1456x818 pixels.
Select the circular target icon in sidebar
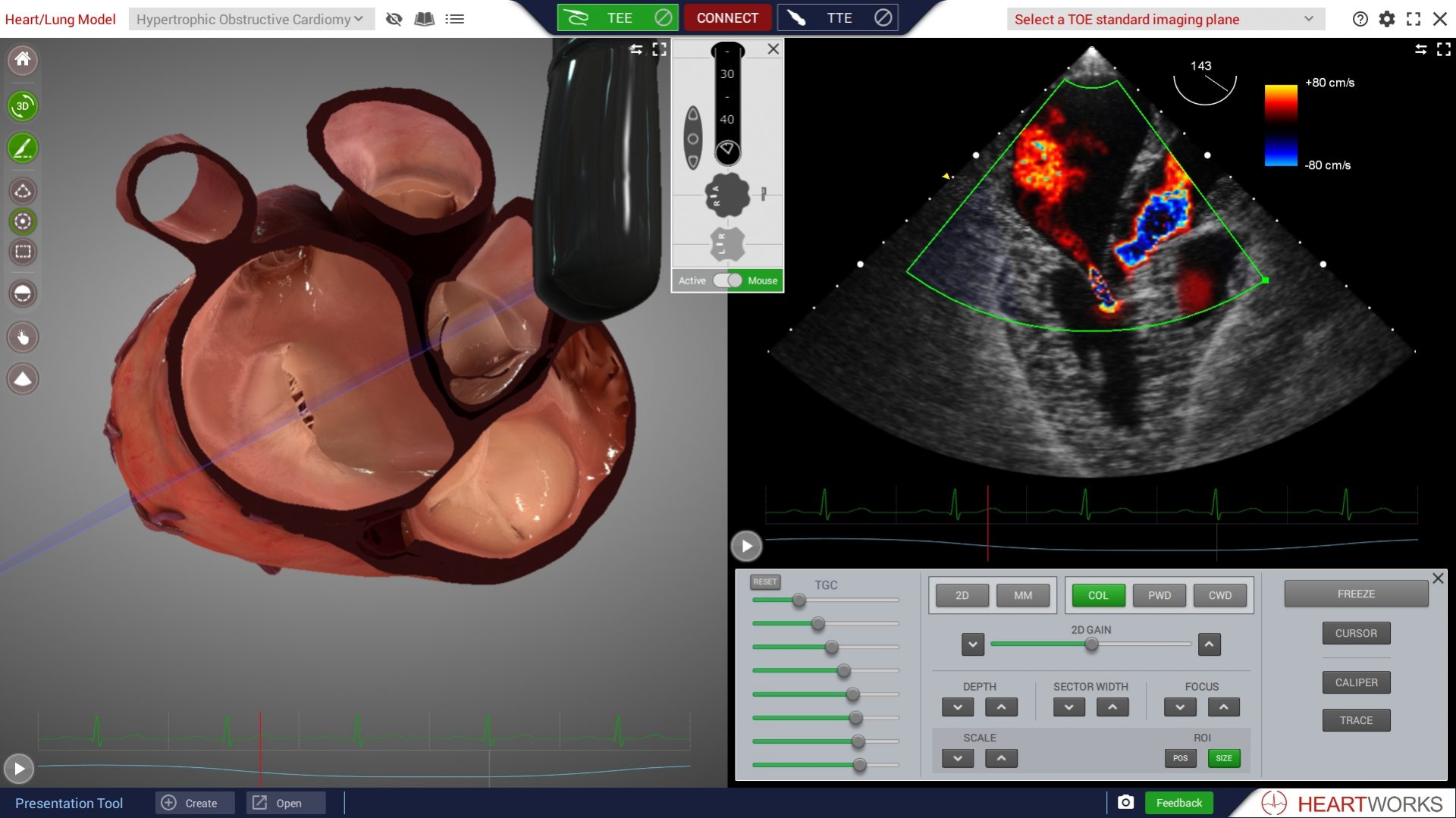(x=23, y=221)
